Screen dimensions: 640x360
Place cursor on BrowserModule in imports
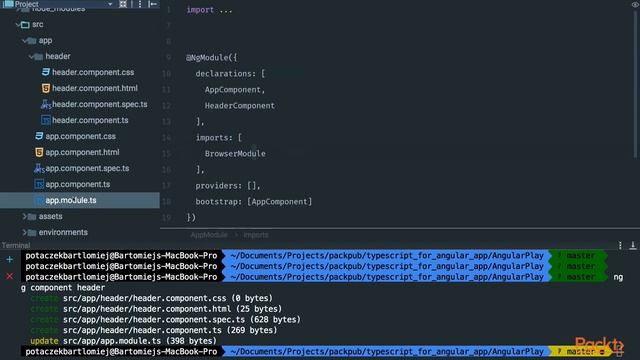point(235,154)
